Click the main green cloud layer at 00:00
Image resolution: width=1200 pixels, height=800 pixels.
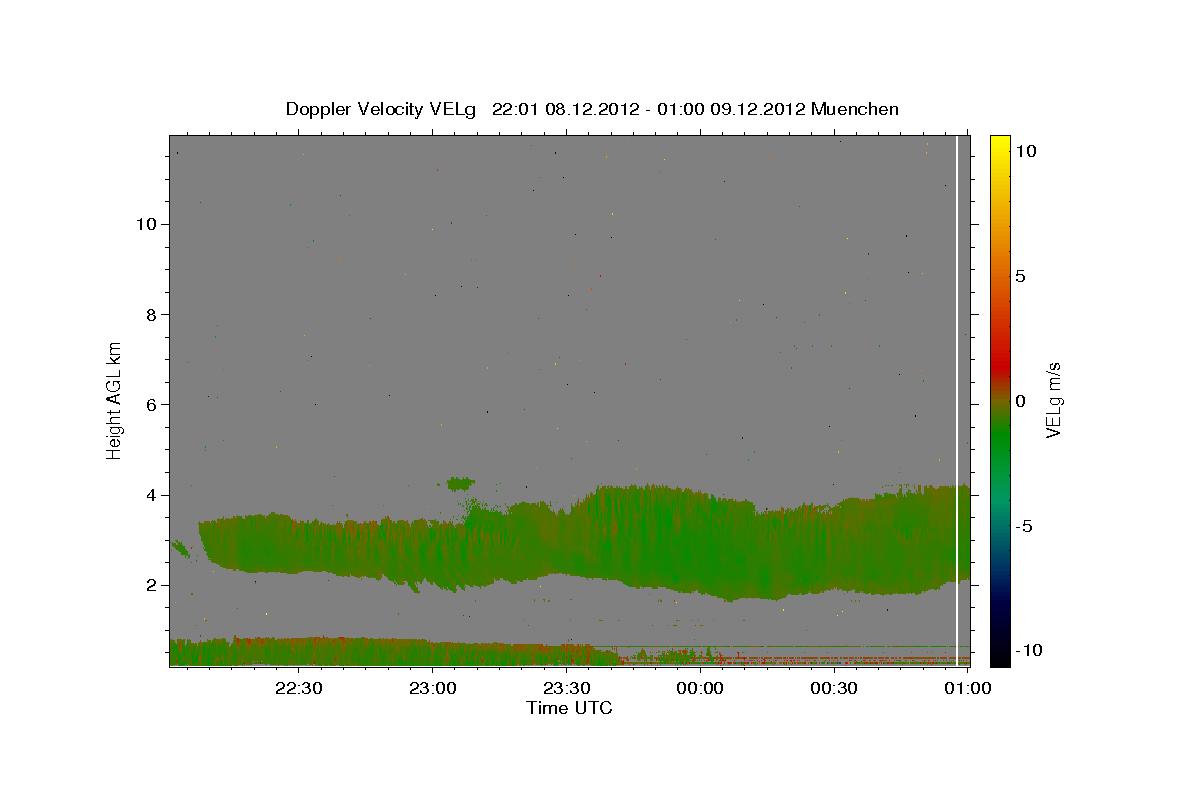(x=701, y=545)
